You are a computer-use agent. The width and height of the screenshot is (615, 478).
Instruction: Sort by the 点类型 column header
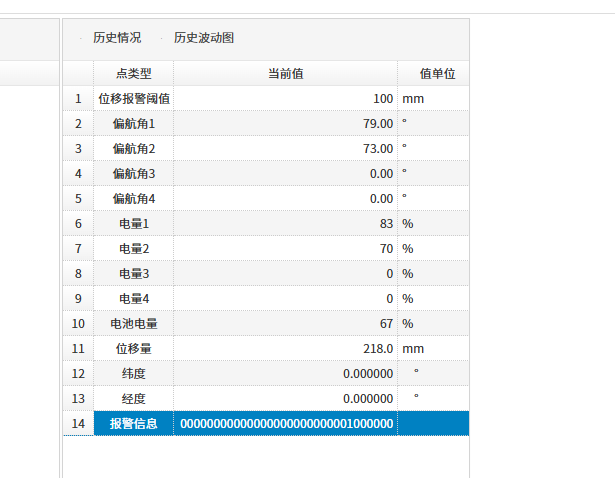click(x=133, y=73)
